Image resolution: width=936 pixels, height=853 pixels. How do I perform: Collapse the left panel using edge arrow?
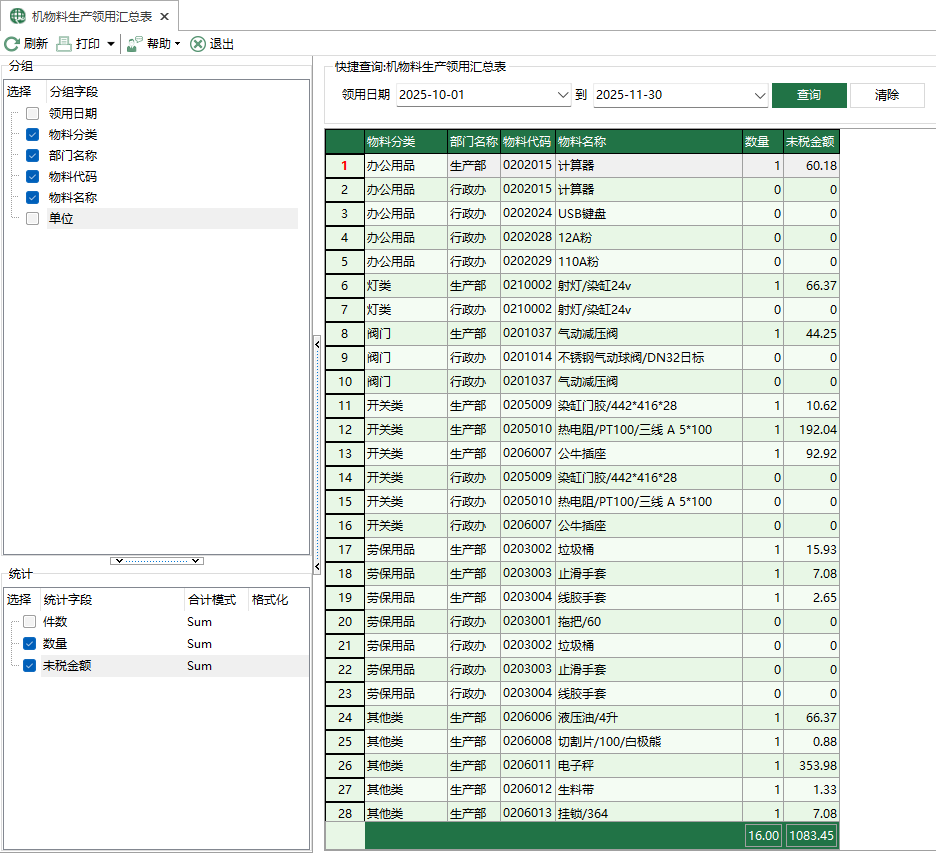pos(317,342)
